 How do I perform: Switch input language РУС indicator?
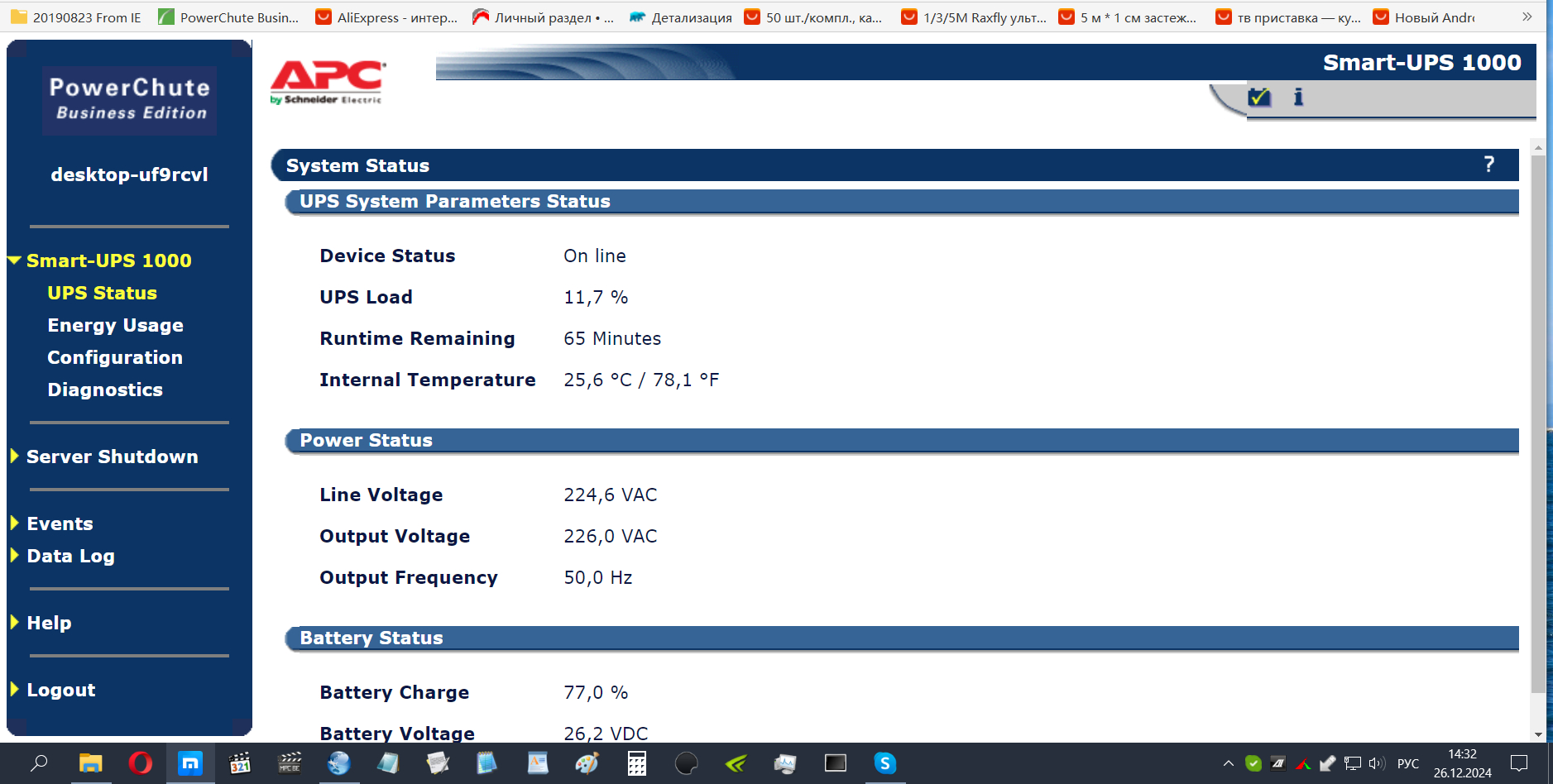[x=1408, y=763]
